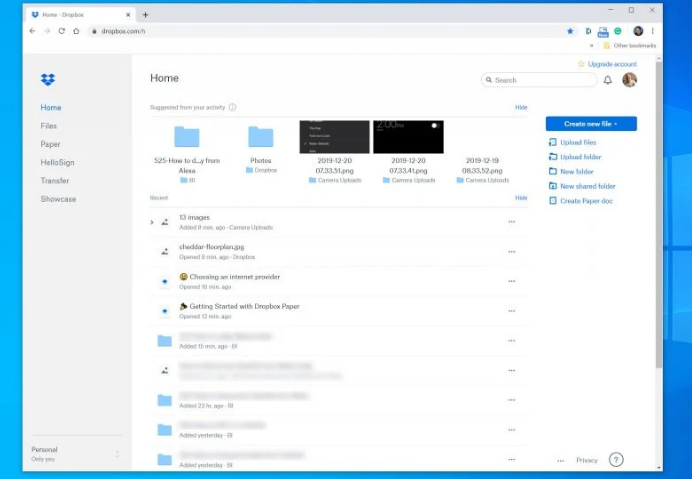Screen dimensions: 692x479
Task: Open more options for the row added 15 min. ago
Action: click(x=511, y=340)
